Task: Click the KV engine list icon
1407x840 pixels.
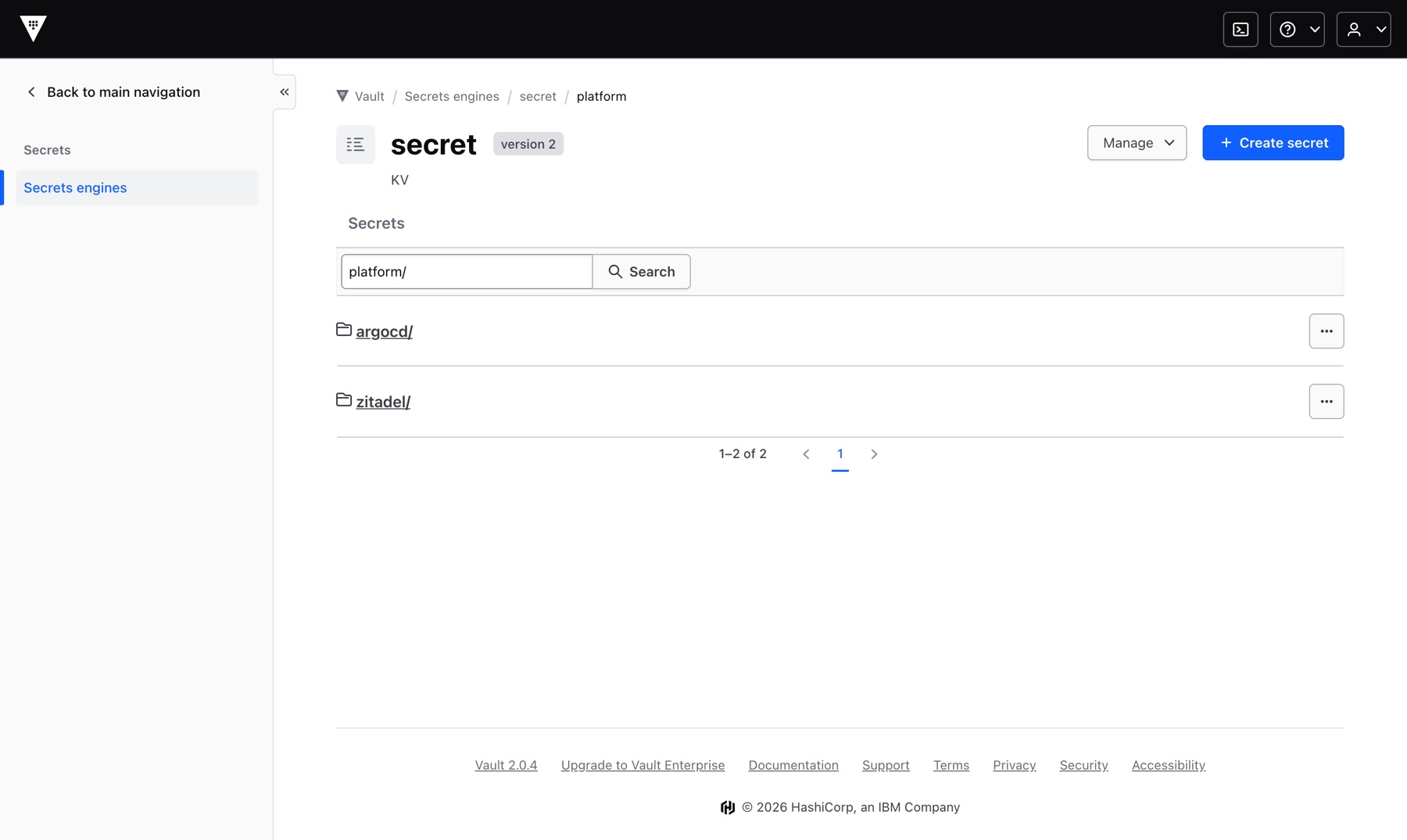Action: tap(356, 145)
